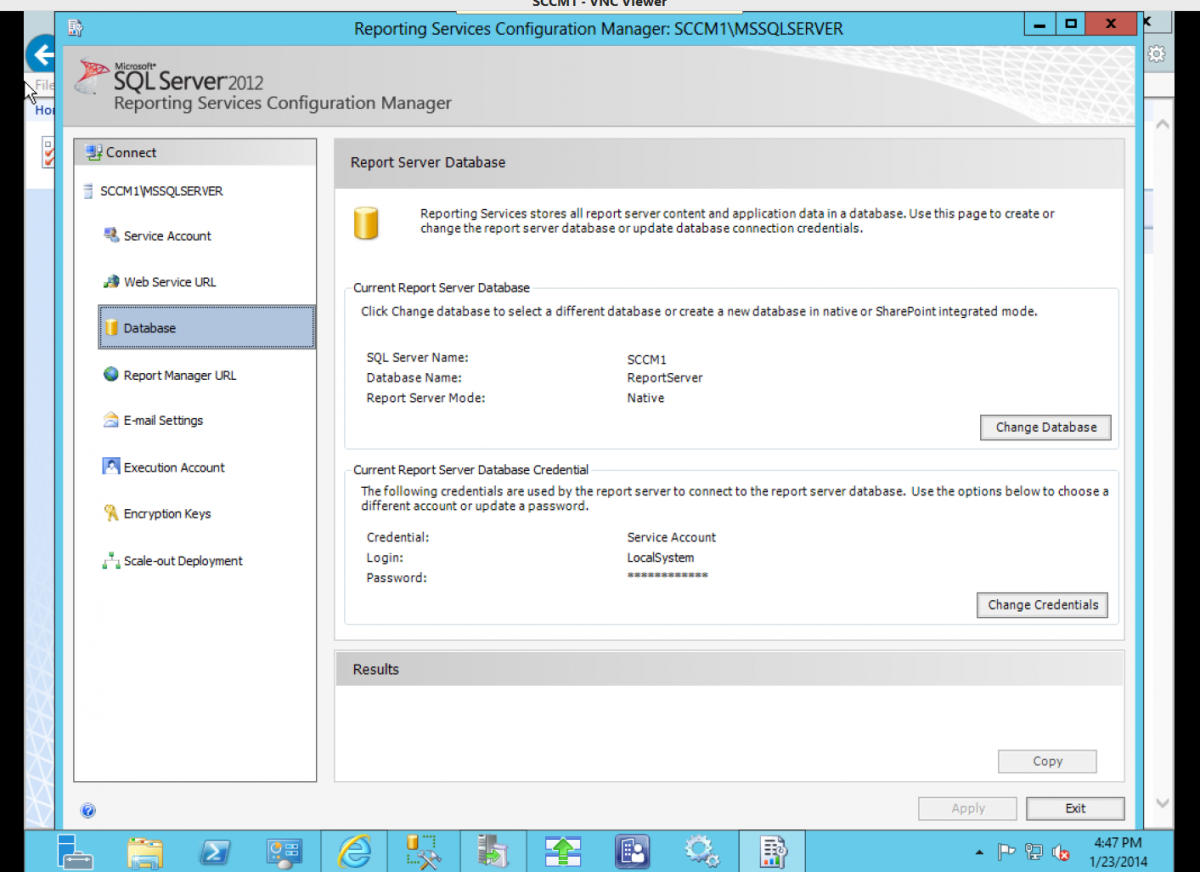Image resolution: width=1200 pixels, height=872 pixels.
Task: Click the Report Server Database heading
Action: [428, 162]
